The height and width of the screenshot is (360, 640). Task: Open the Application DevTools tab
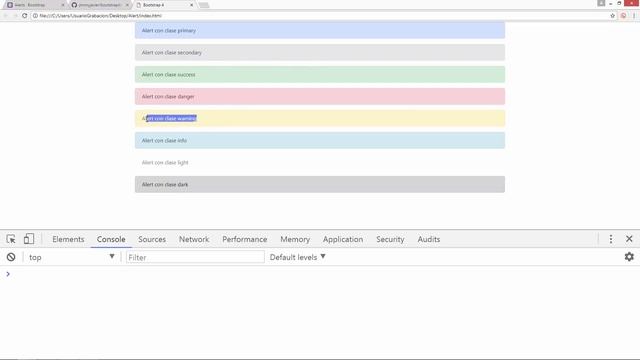343,239
